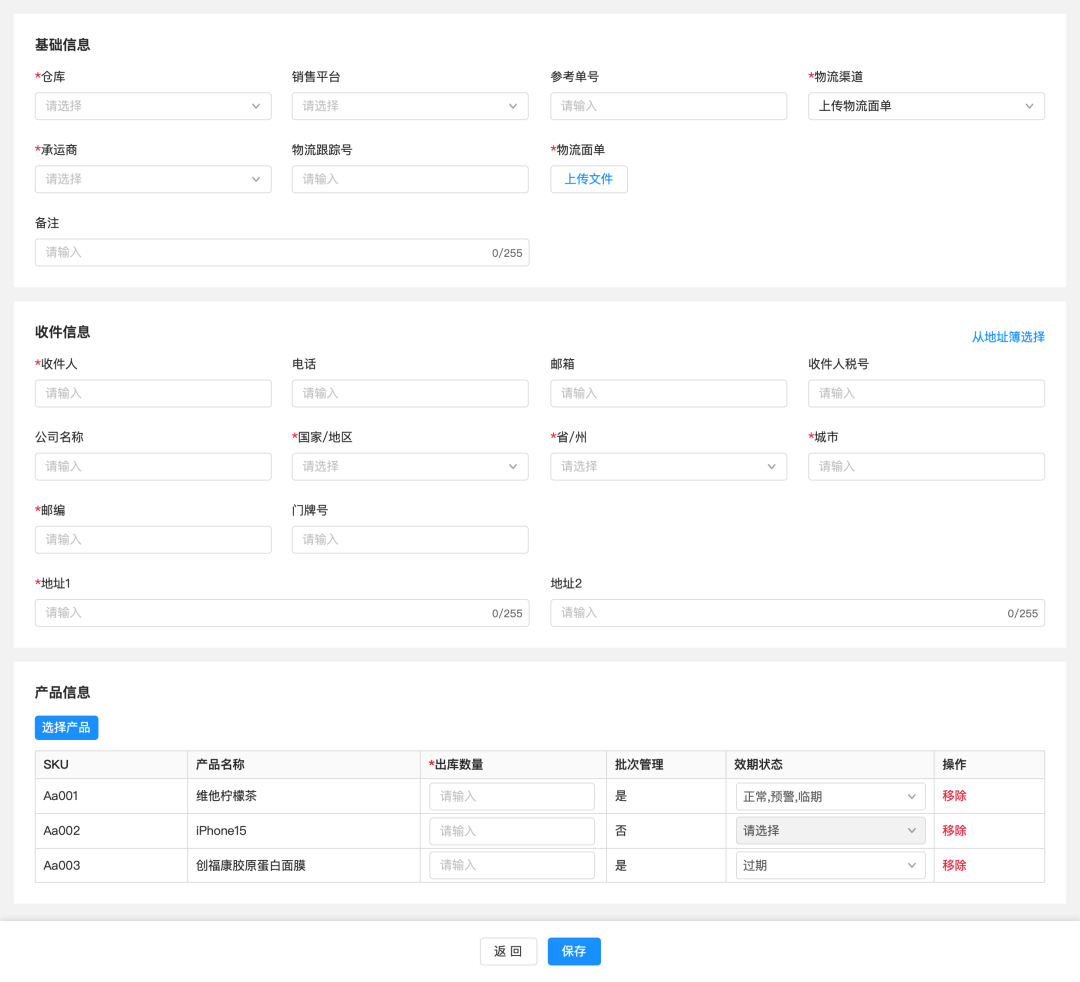Click the 保存 save button

[x=574, y=951]
